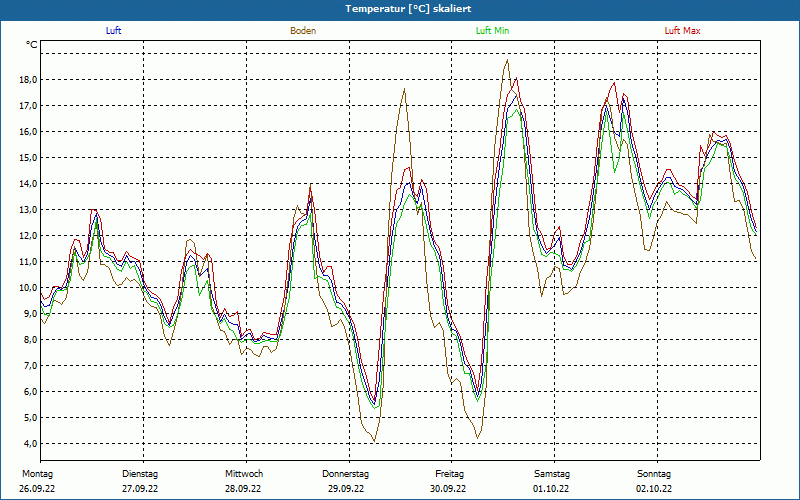Click the '15,0' y-axis value
Viewport: 800px width, 500px height.
click(29, 158)
